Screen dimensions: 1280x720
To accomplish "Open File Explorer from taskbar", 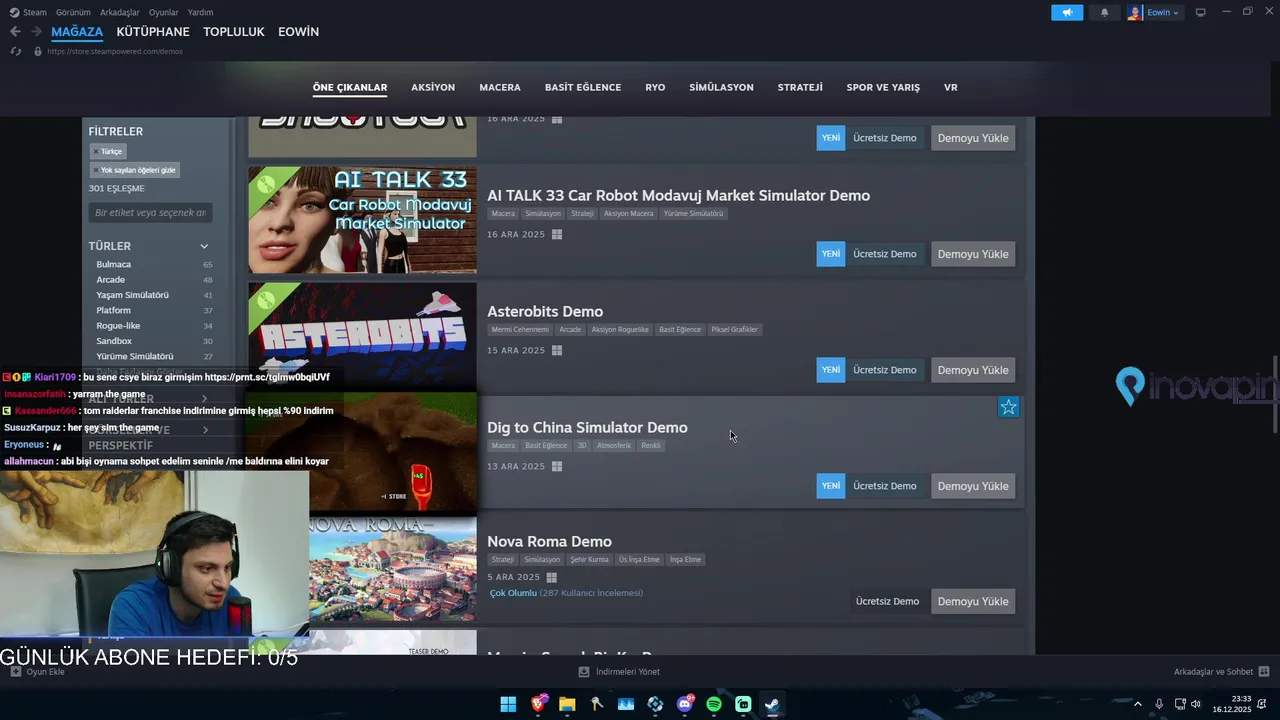I will (x=567, y=704).
